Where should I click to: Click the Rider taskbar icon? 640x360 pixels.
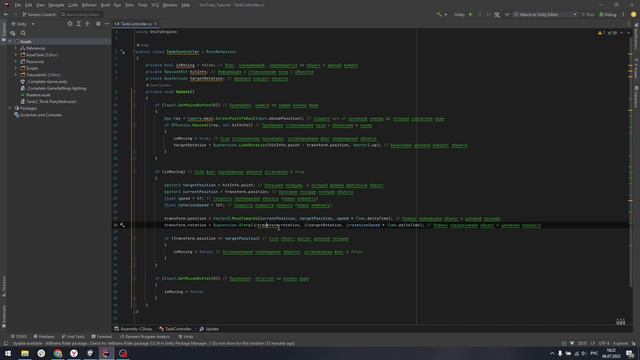[x=107, y=353]
